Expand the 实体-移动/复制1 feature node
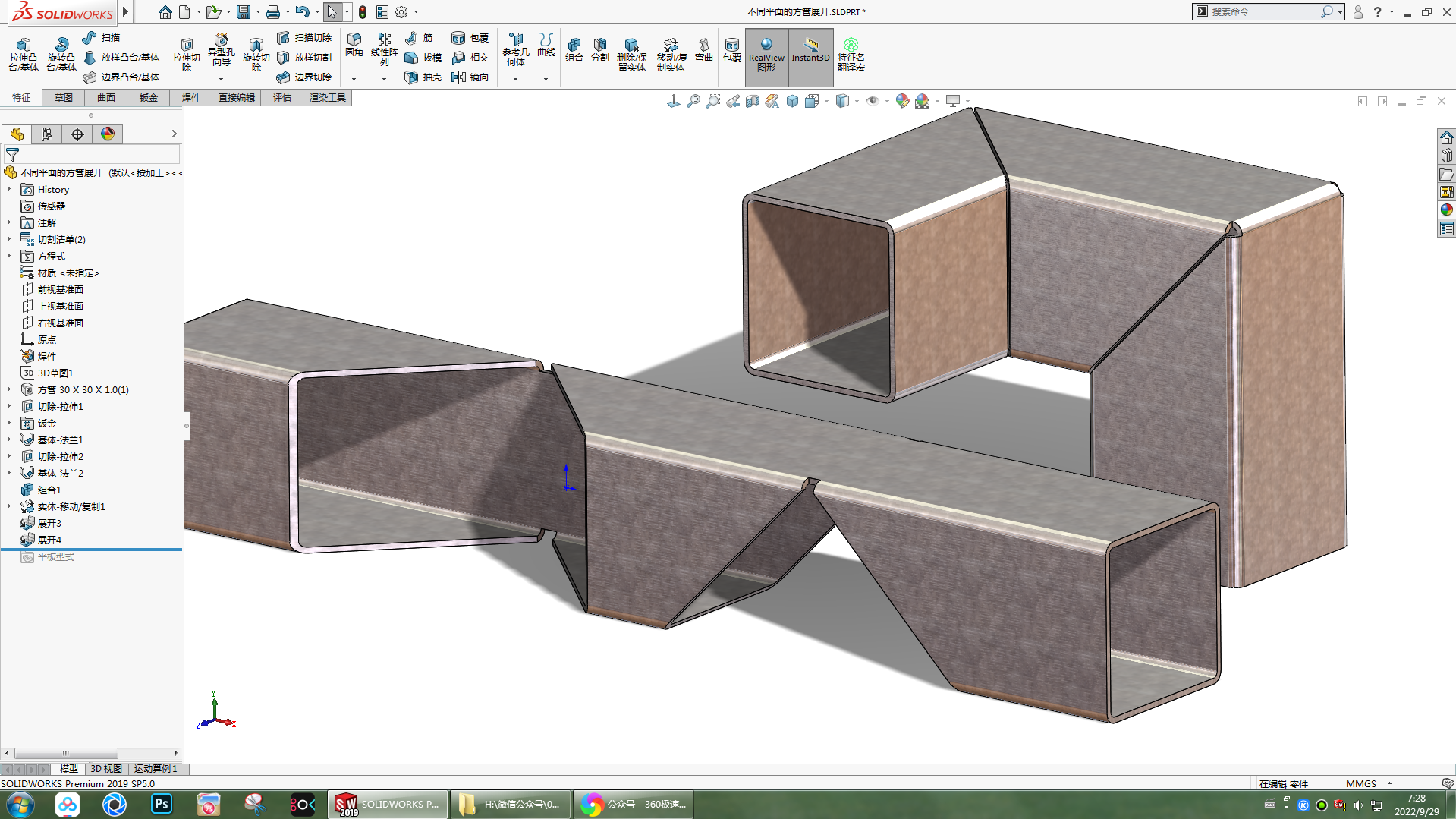The width and height of the screenshot is (1456, 819). 9,506
